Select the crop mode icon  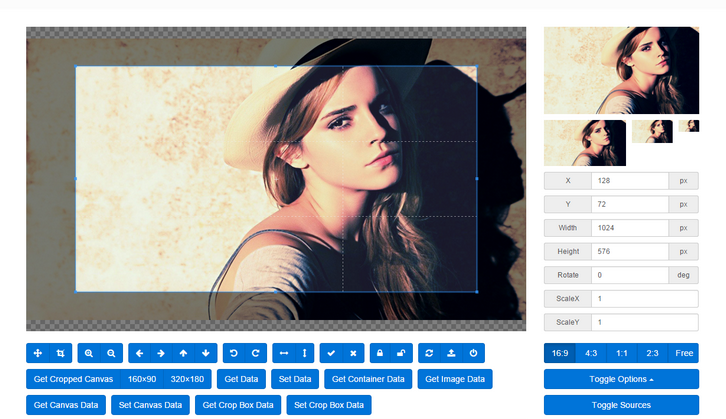[x=61, y=353]
